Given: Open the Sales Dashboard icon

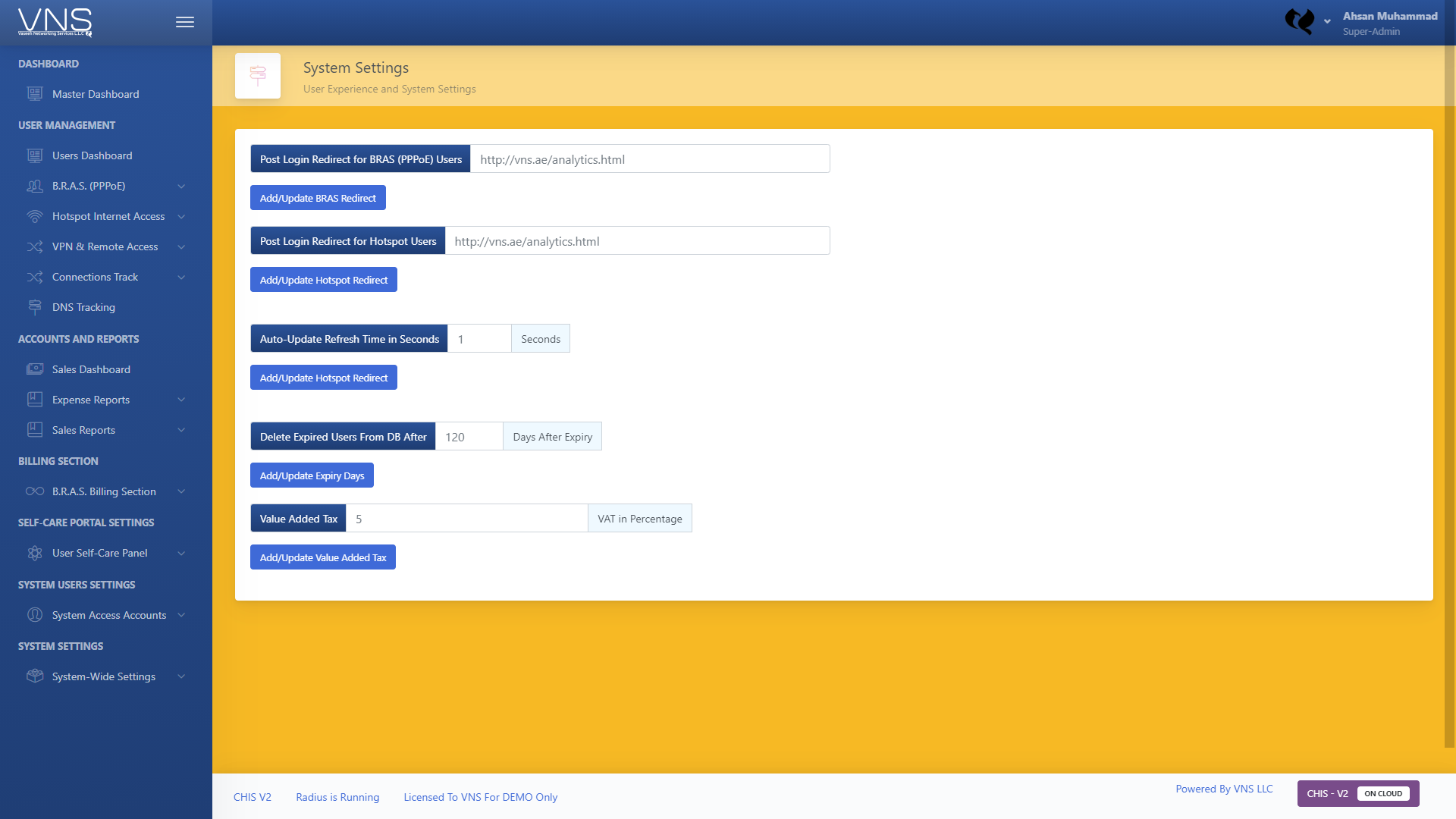Looking at the screenshot, I should (35, 369).
